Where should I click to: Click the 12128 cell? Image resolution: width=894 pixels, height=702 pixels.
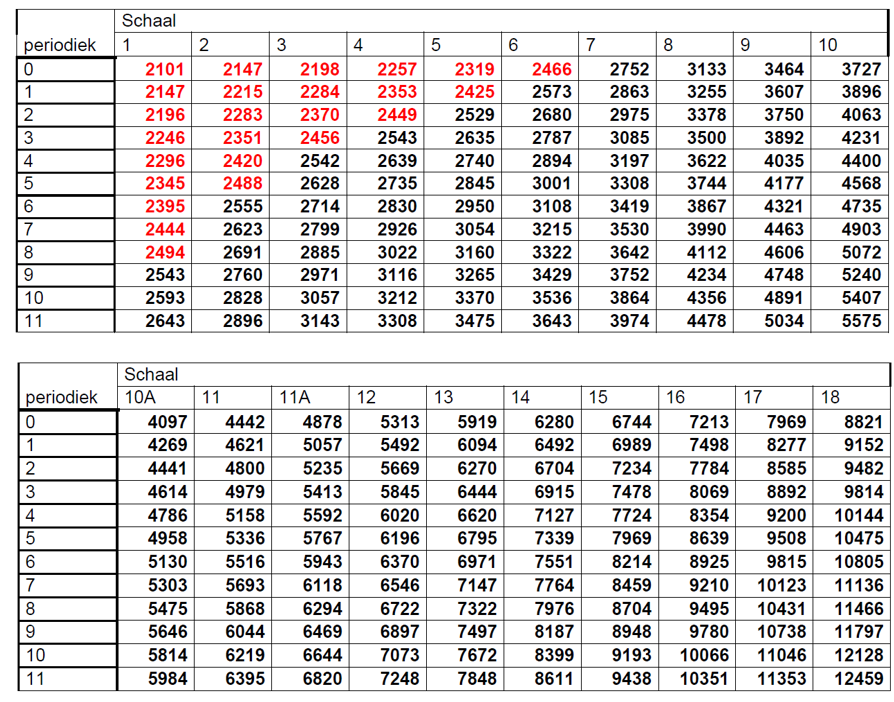859,655
